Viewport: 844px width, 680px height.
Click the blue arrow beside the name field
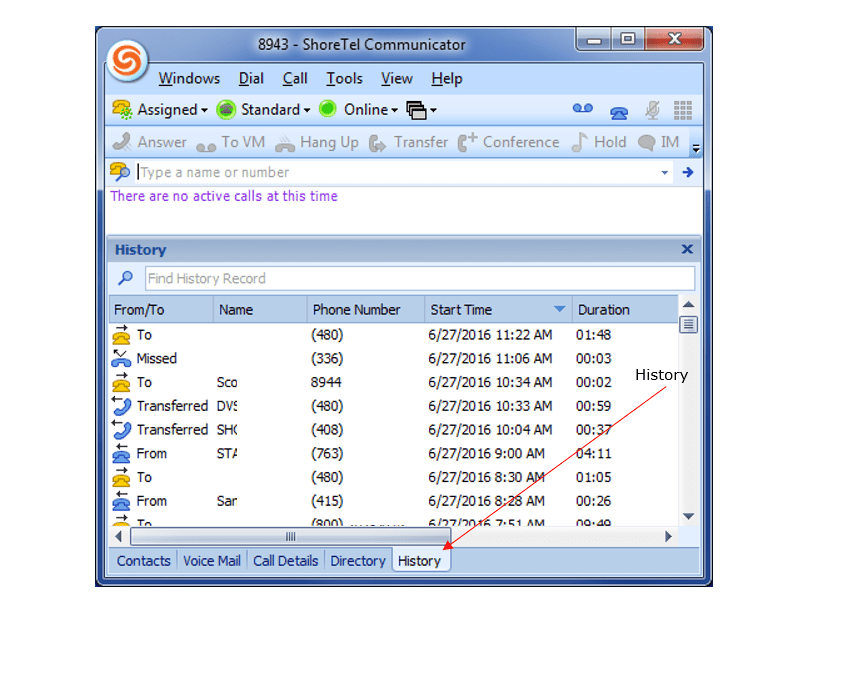686,171
